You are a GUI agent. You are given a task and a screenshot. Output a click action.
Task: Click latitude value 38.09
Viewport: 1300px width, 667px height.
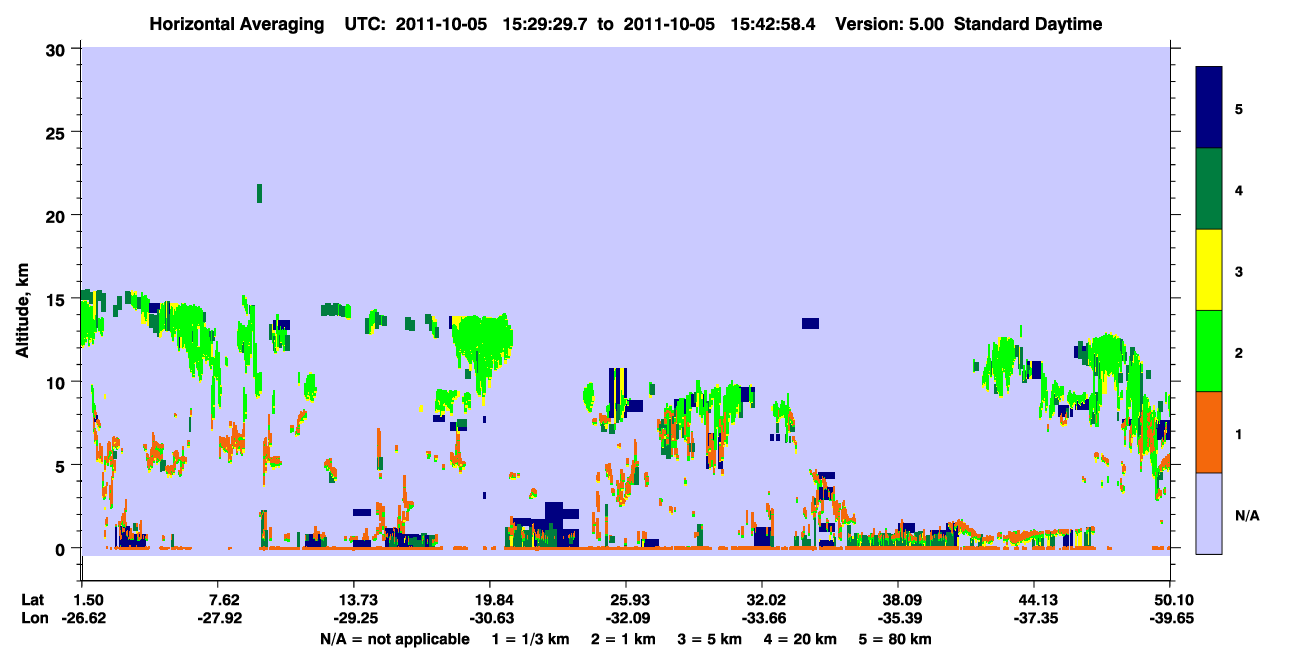(898, 600)
